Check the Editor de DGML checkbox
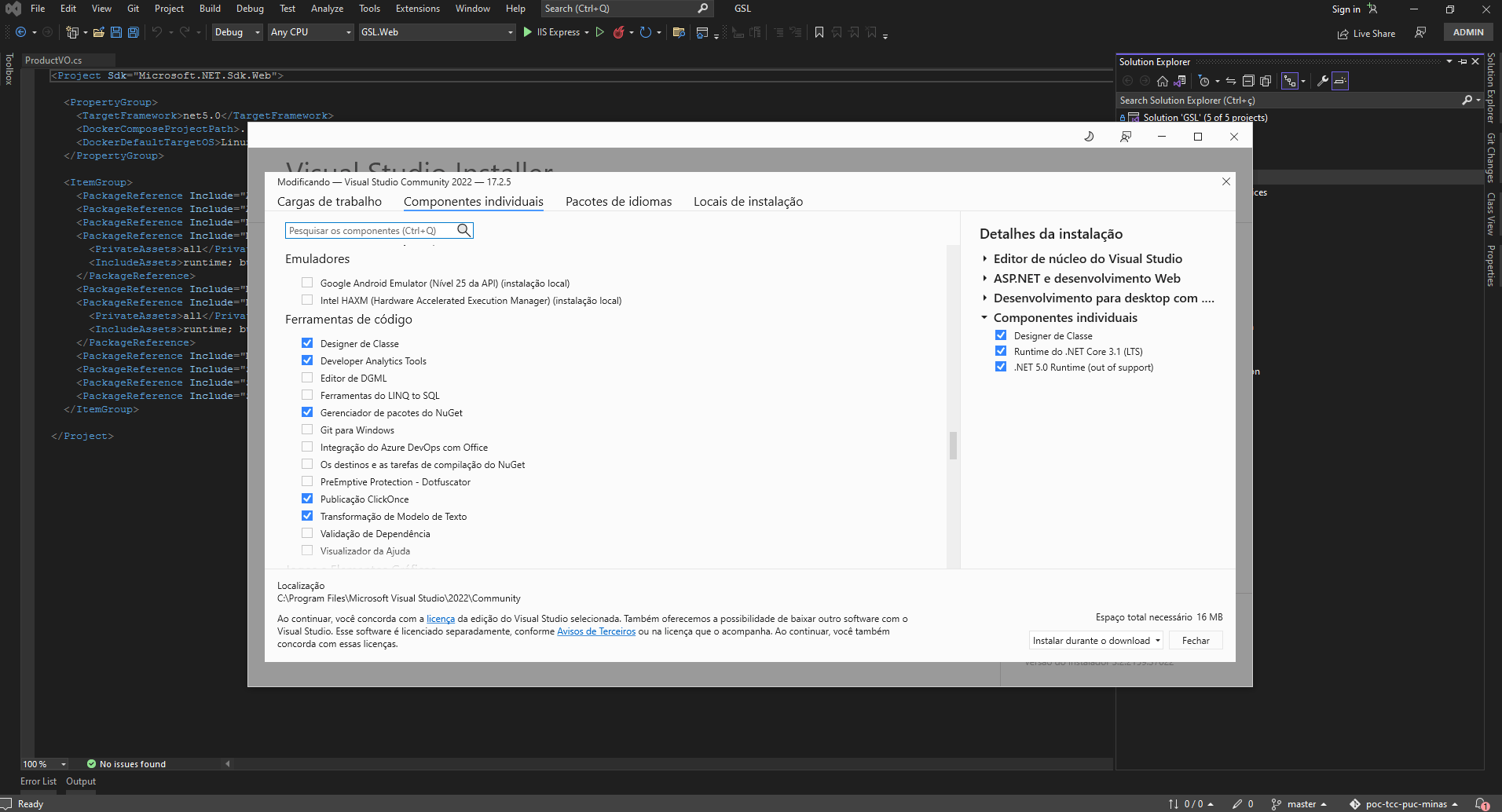This screenshot has width=1502, height=812. 307,378
